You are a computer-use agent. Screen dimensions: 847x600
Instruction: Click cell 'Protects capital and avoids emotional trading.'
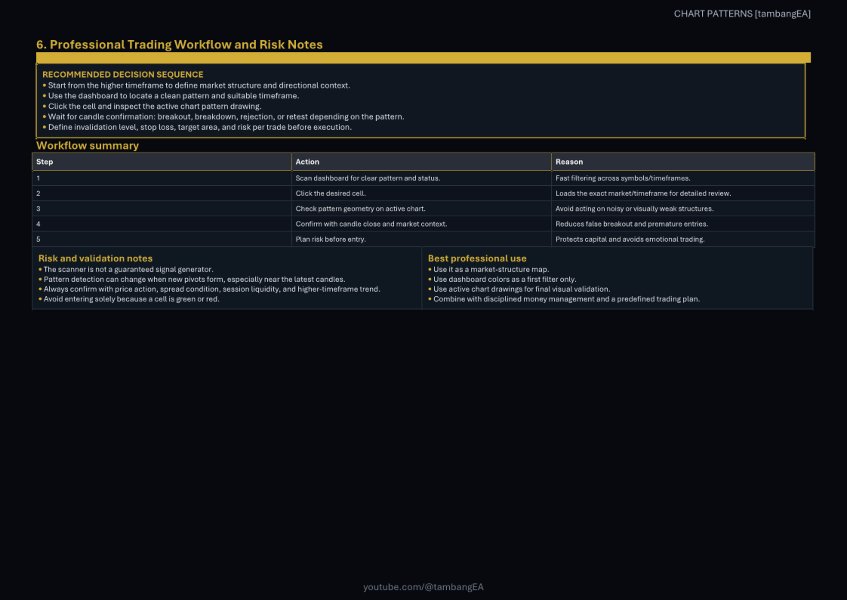point(683,239)
